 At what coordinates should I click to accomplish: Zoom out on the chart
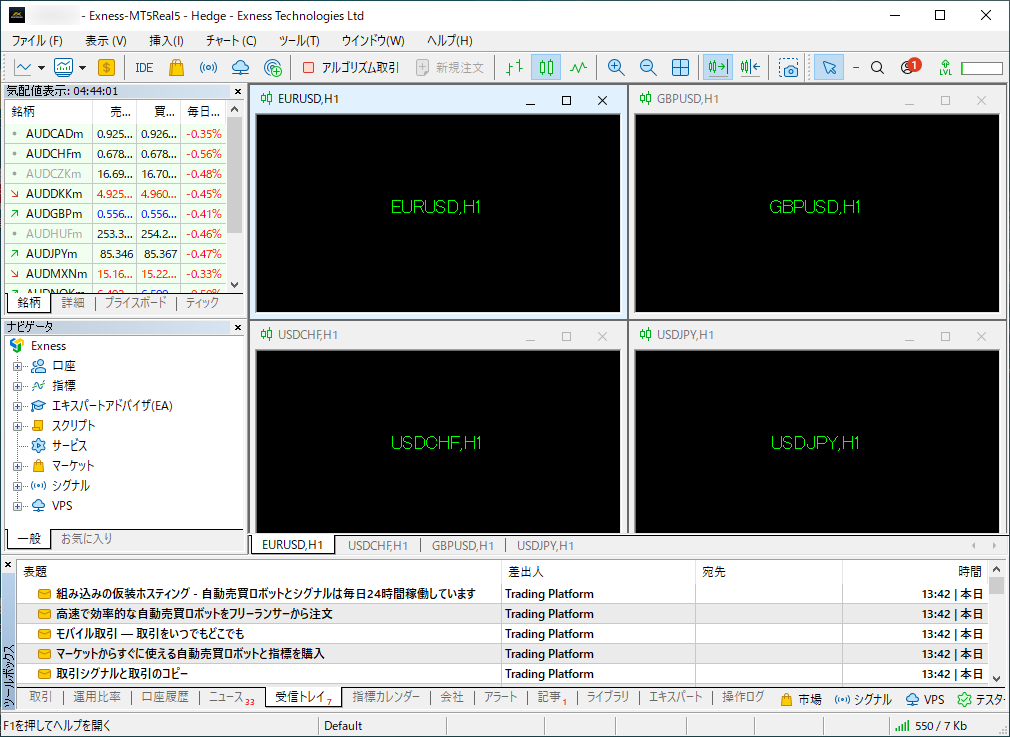tap(648, 68)
